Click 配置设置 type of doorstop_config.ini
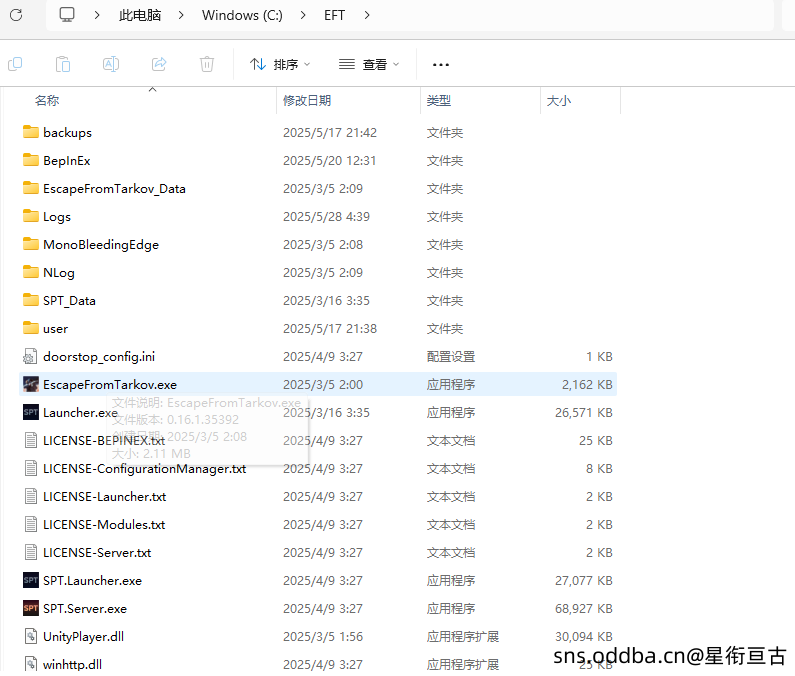This screenshot has width=795, height=676. tap(451, 357)
